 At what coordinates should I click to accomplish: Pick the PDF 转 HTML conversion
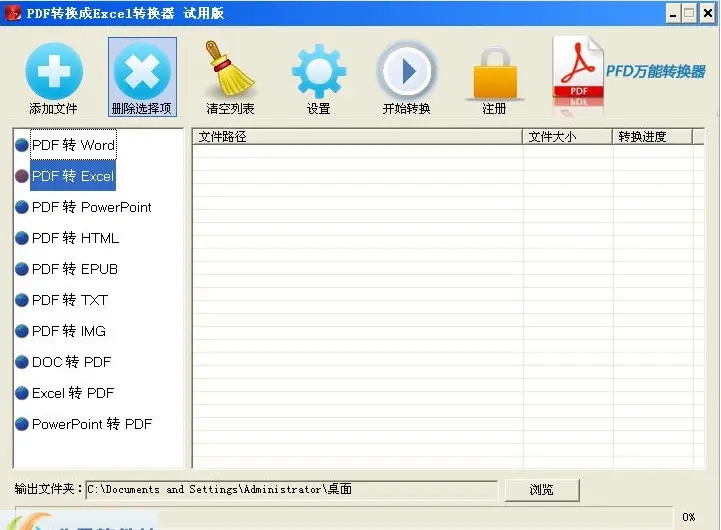click(75, 238)
